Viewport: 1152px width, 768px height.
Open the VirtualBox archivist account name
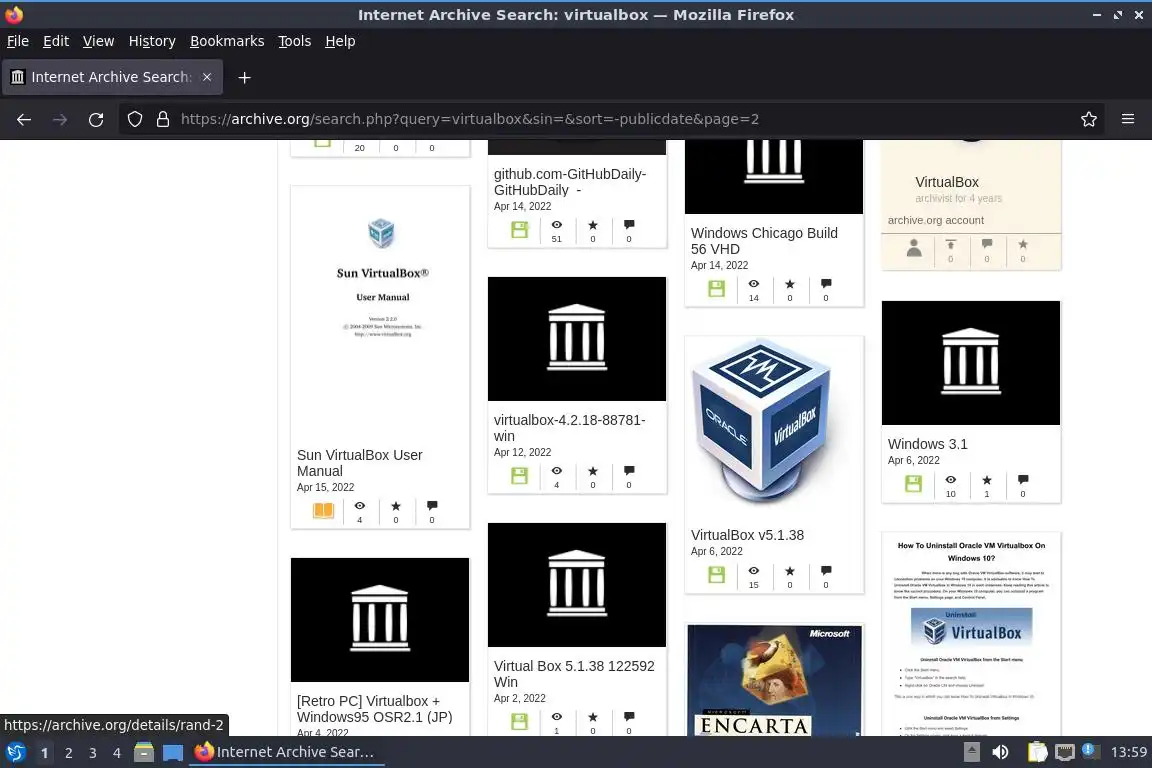click(946, 182)
